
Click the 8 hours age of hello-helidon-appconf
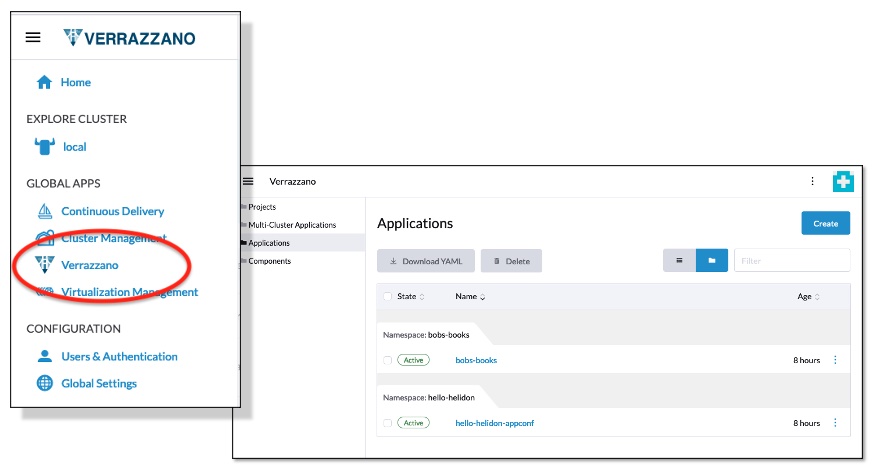[x=807, y=423]
